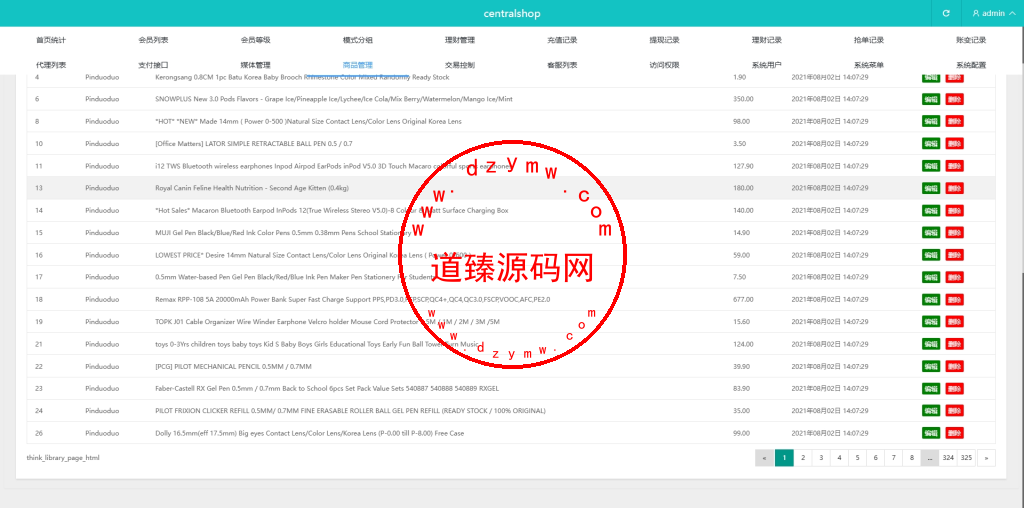Delete the Royal Canin Feline Health row
1024x508 pixels.
coord(954,188)
